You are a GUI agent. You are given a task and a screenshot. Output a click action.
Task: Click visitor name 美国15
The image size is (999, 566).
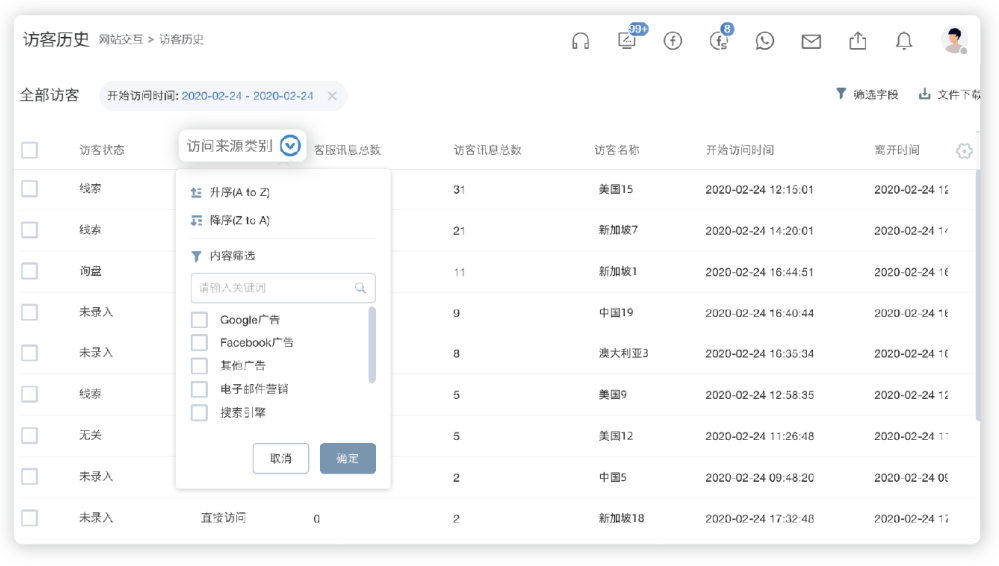click(x=615, y=189)
